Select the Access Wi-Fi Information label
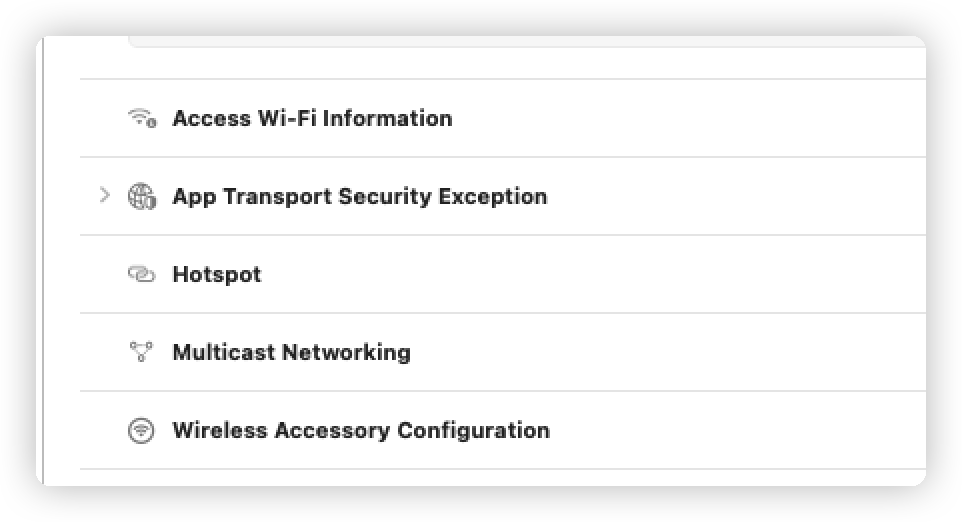Viewport: 962px width, 522px height. point(312,118)
